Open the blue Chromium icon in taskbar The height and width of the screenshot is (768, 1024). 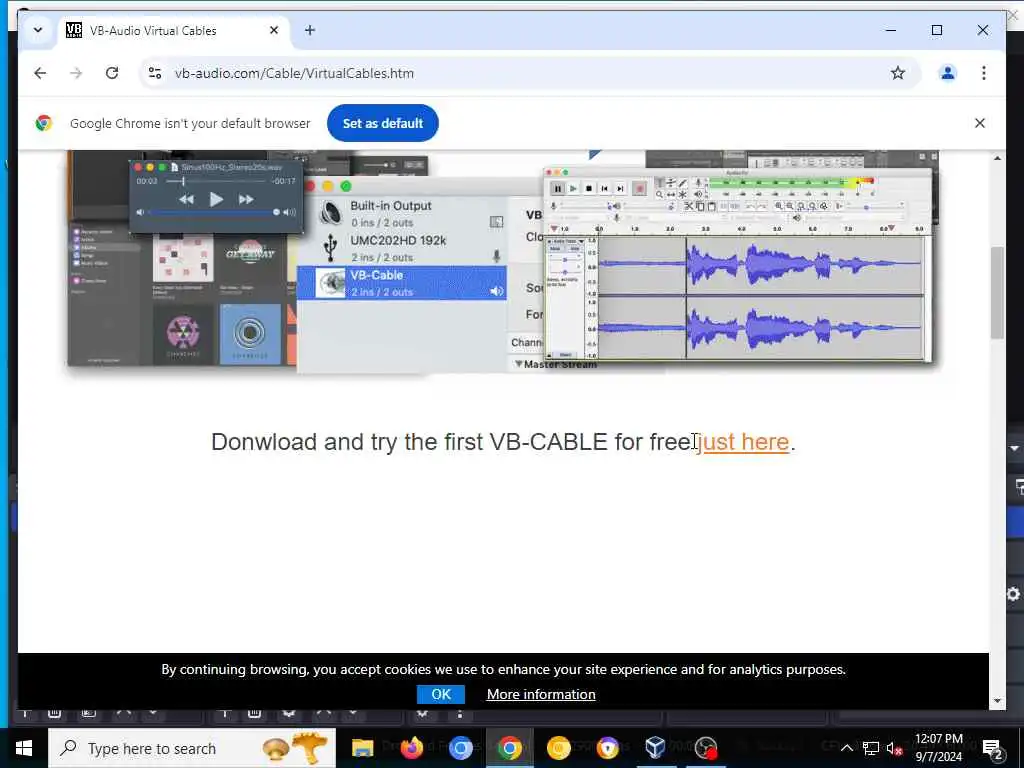click(x=460, y=748)
